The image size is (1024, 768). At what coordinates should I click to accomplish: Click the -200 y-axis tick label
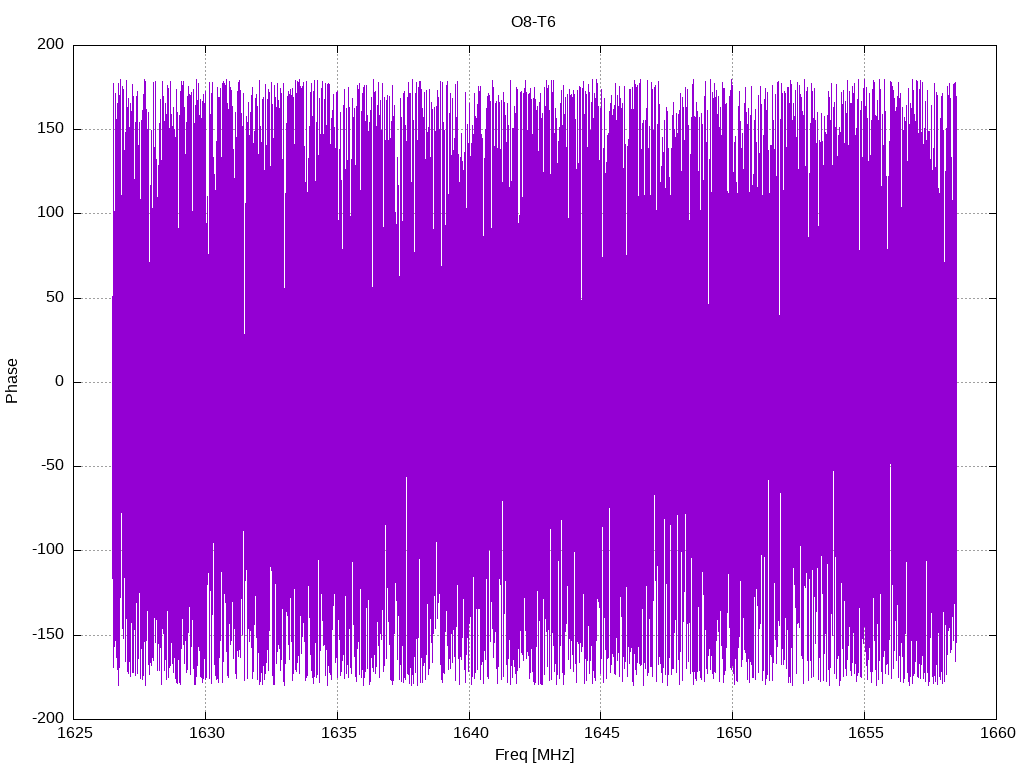[x=48, y=719]
